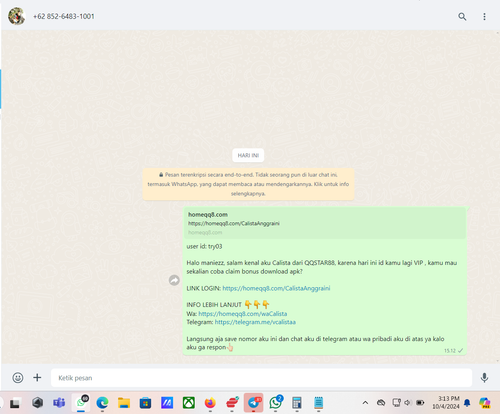Open the LINK LOGIN homeqq8.com URL
The height and width of the screenshot is (414, 500).
click(276, 288)
